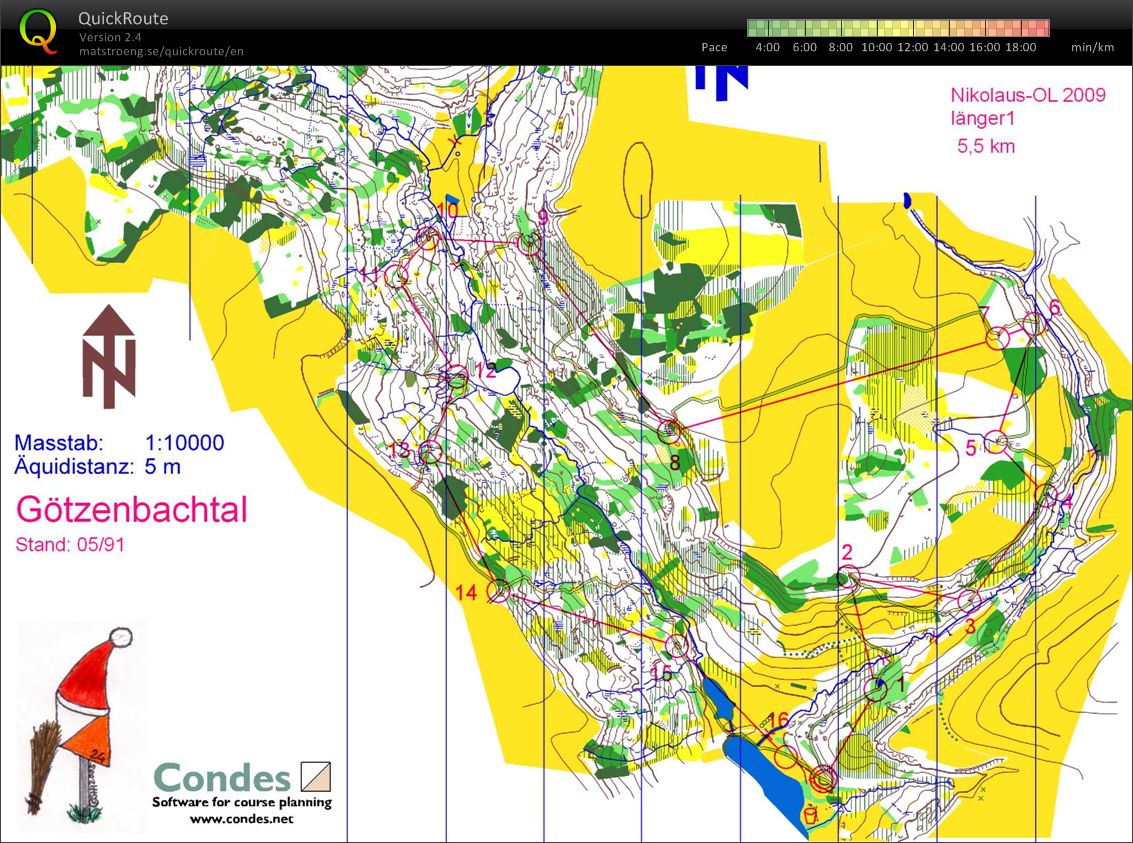The height and width of the screenshot is (843, 1133).
Task: Click the Nikolaus-OL 2009 course title
Action: pos(1027,95)
